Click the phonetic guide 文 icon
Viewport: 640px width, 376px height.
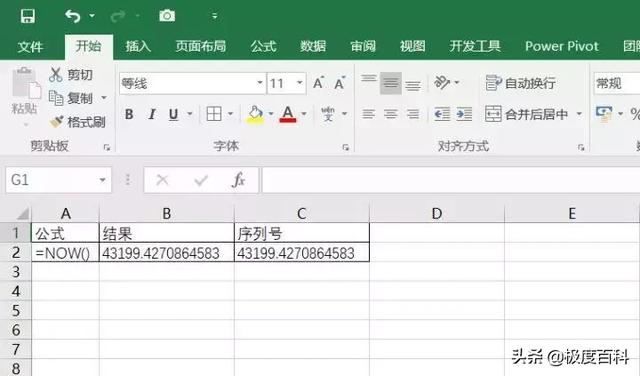pos(328,114)
